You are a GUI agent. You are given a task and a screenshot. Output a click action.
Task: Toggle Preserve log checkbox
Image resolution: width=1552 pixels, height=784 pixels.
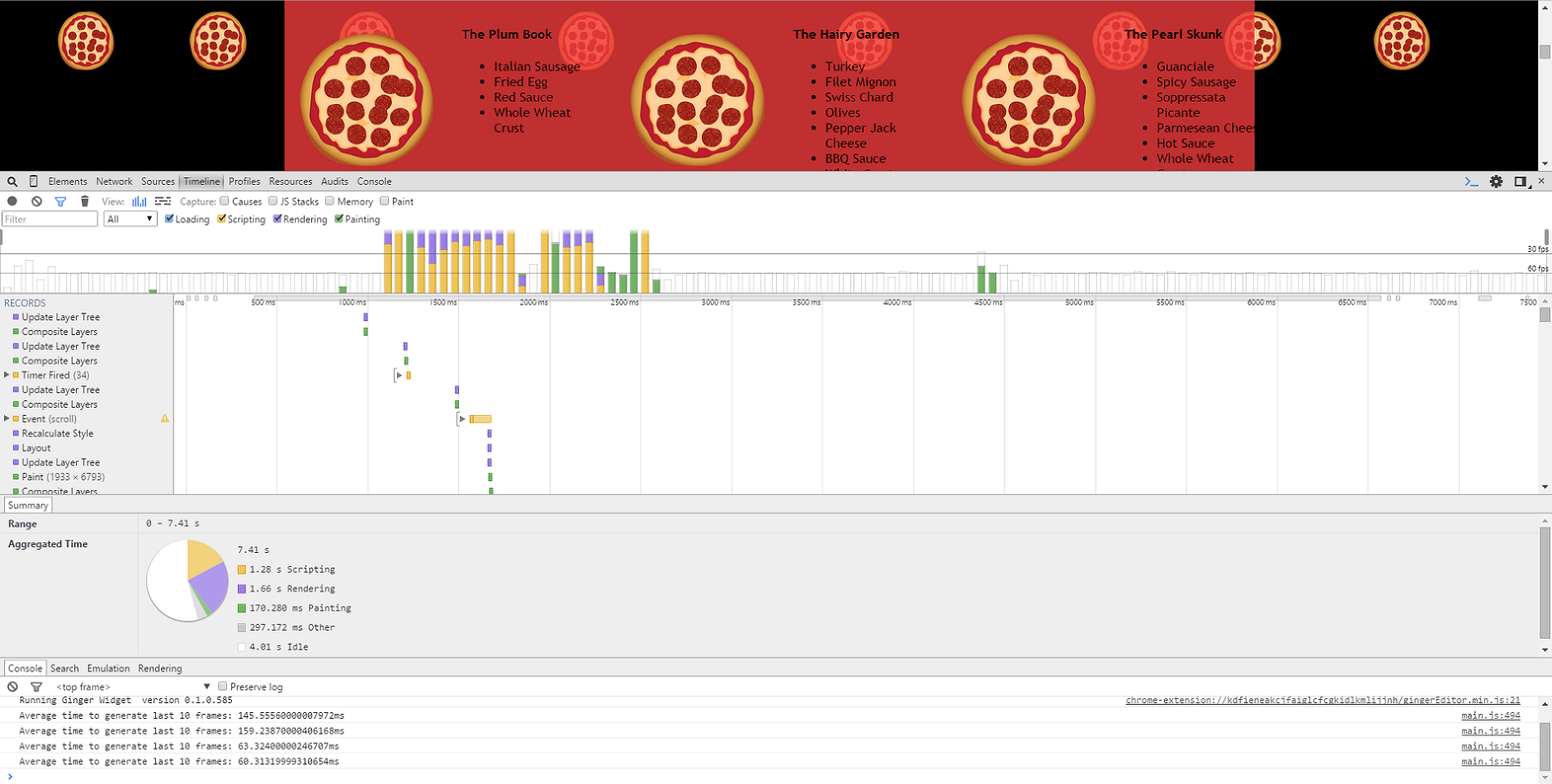click(223, 687)
